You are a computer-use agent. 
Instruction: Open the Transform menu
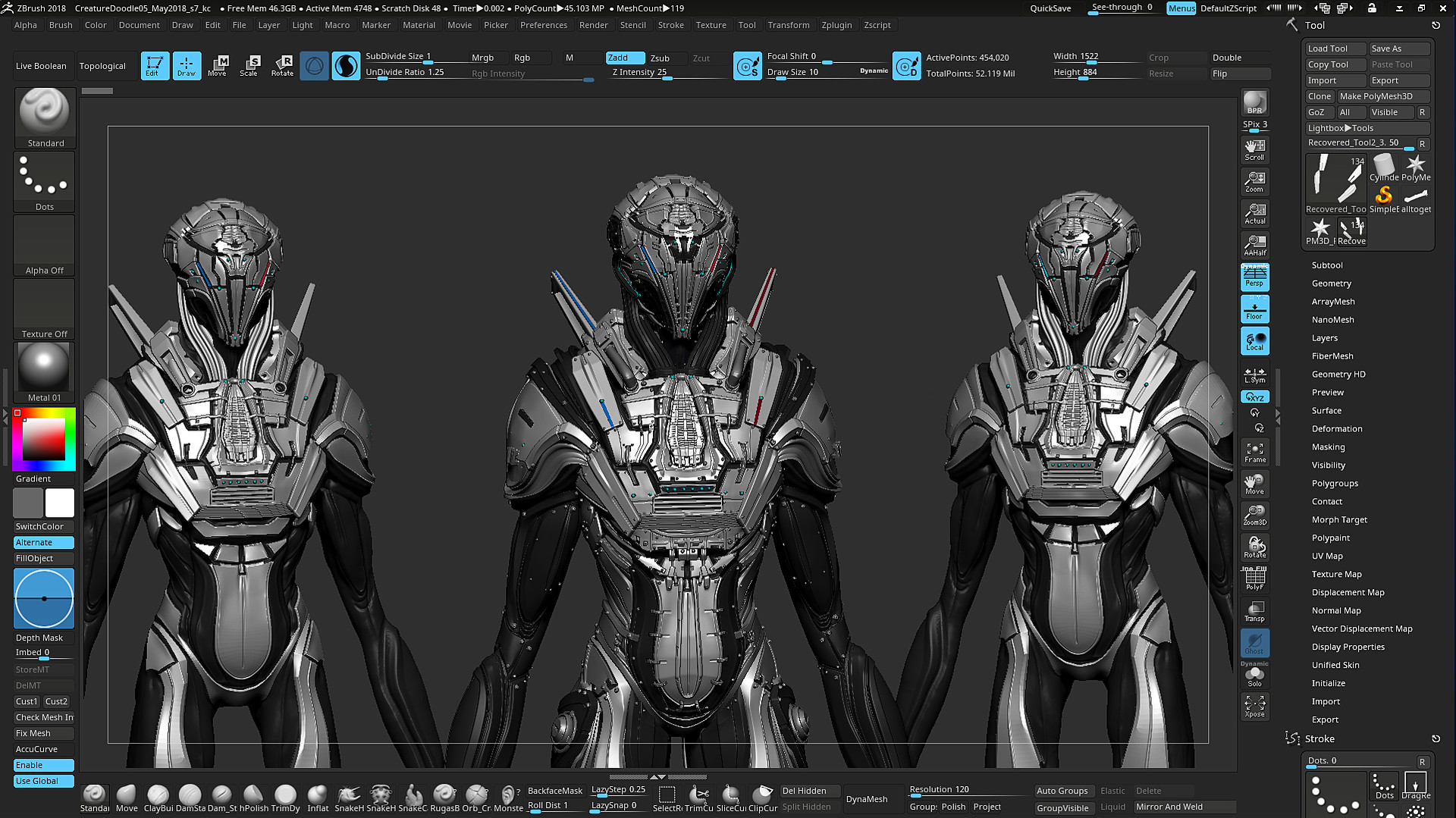788,25
